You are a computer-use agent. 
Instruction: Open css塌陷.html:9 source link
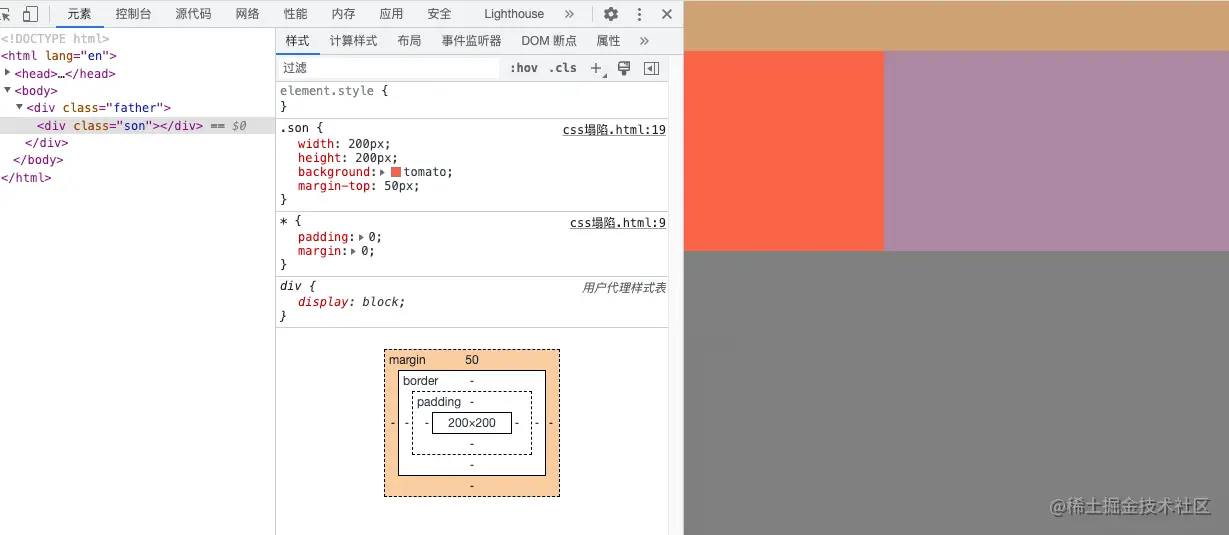tap(618, 223)
